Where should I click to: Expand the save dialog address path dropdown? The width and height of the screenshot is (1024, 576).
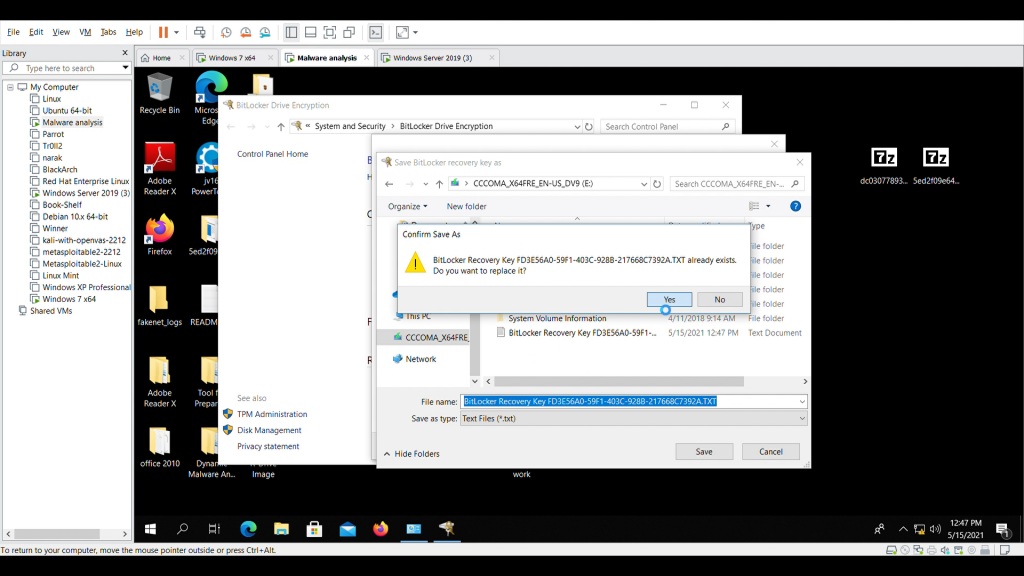coord(644,184)
